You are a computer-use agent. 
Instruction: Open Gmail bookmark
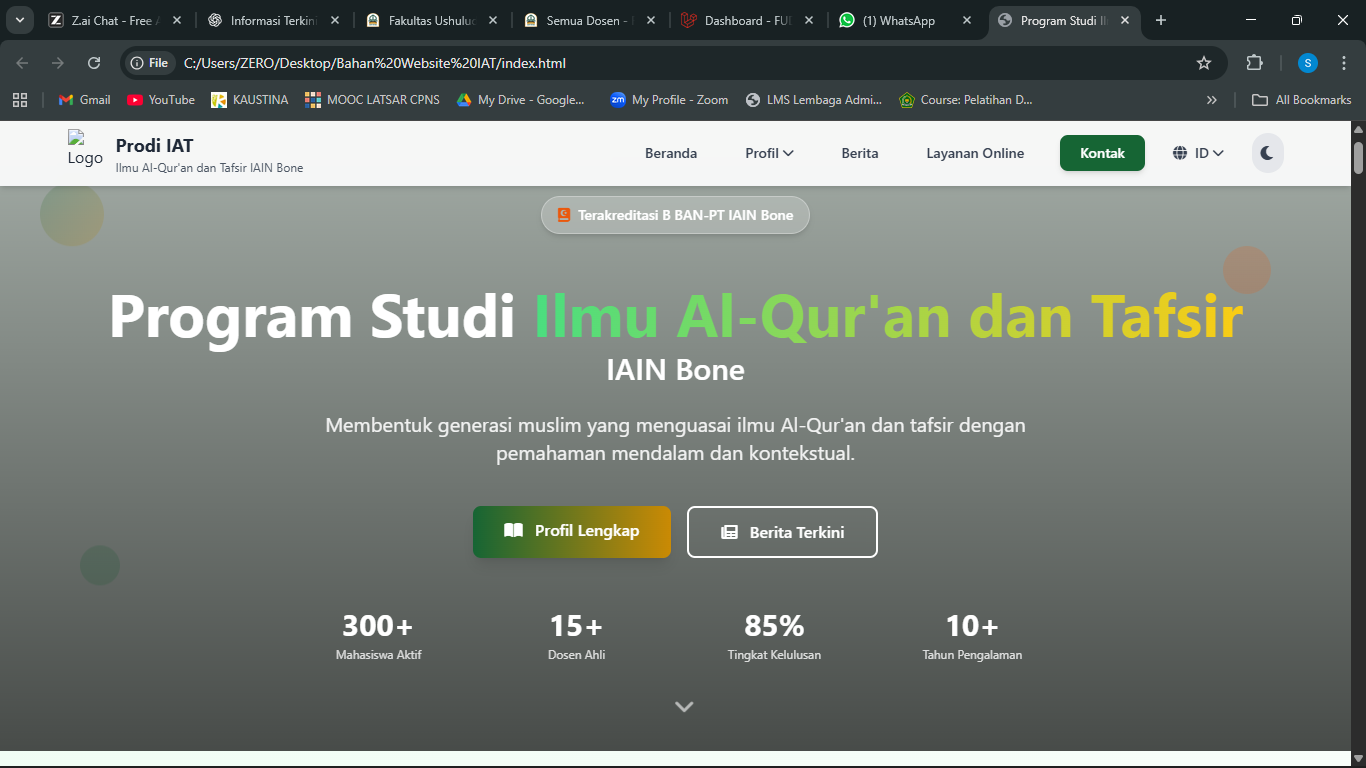[x=84, y=100]
